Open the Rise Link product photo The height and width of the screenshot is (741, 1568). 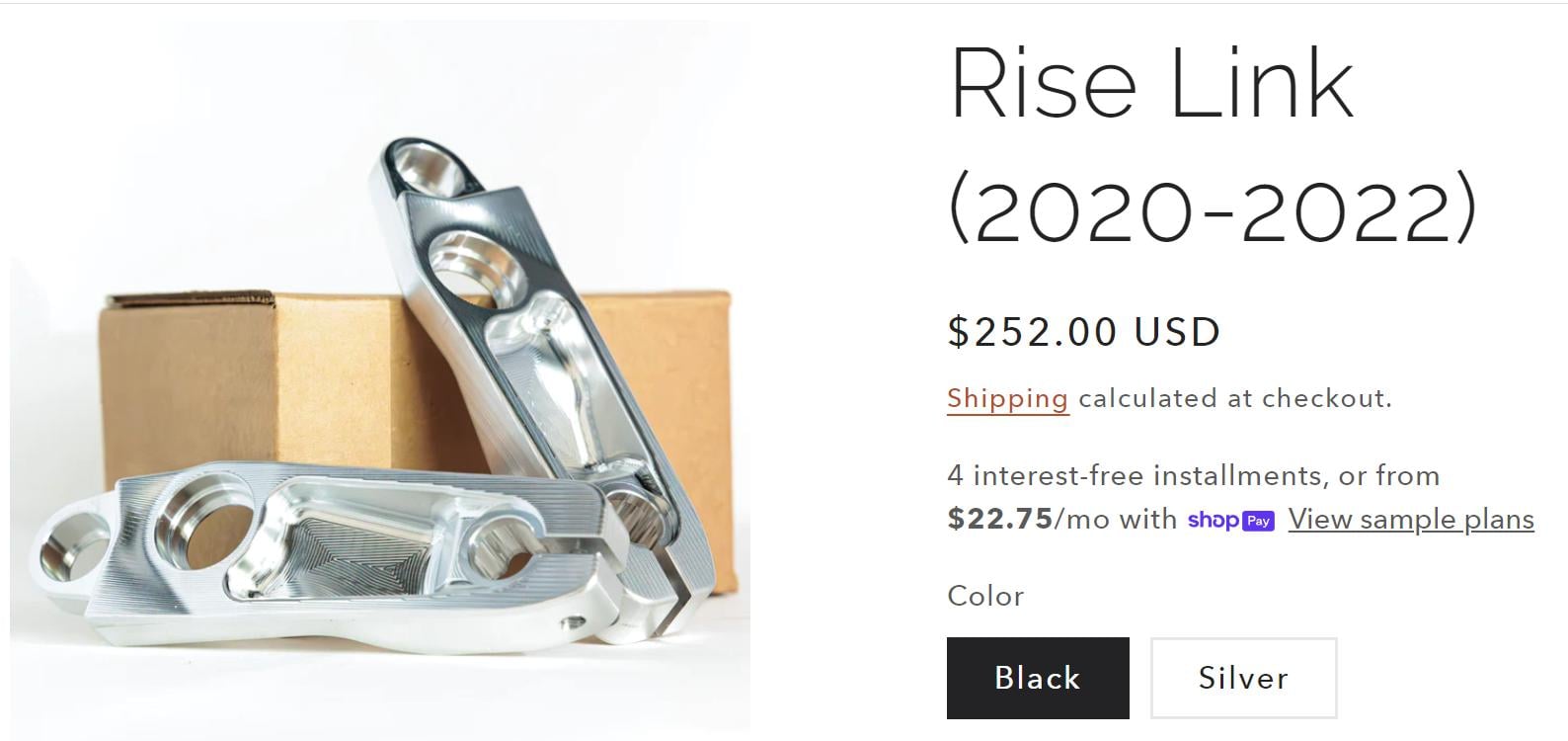(x=380, y=380)
